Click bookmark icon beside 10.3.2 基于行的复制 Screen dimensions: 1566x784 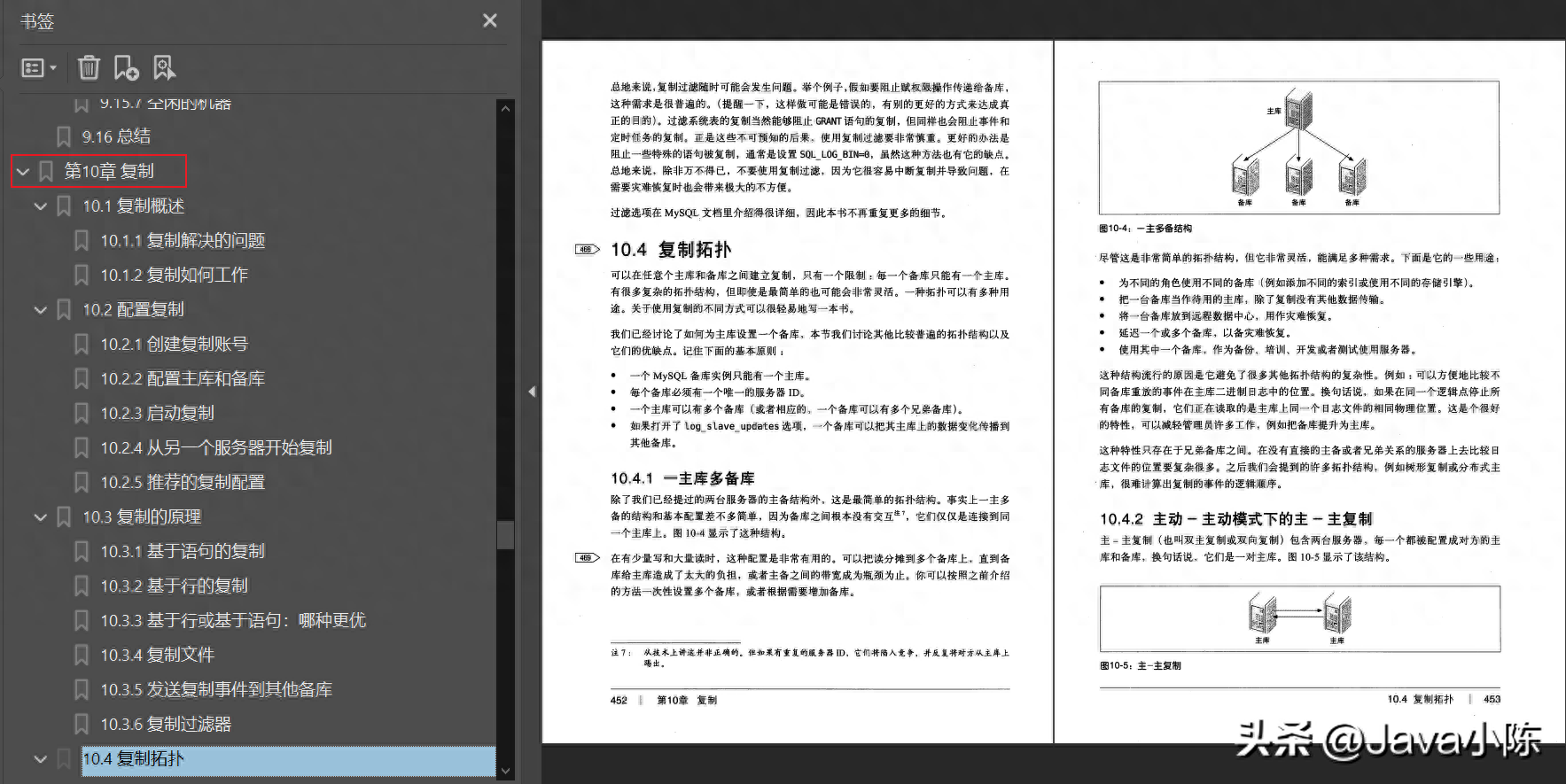(x=82, y=586)
